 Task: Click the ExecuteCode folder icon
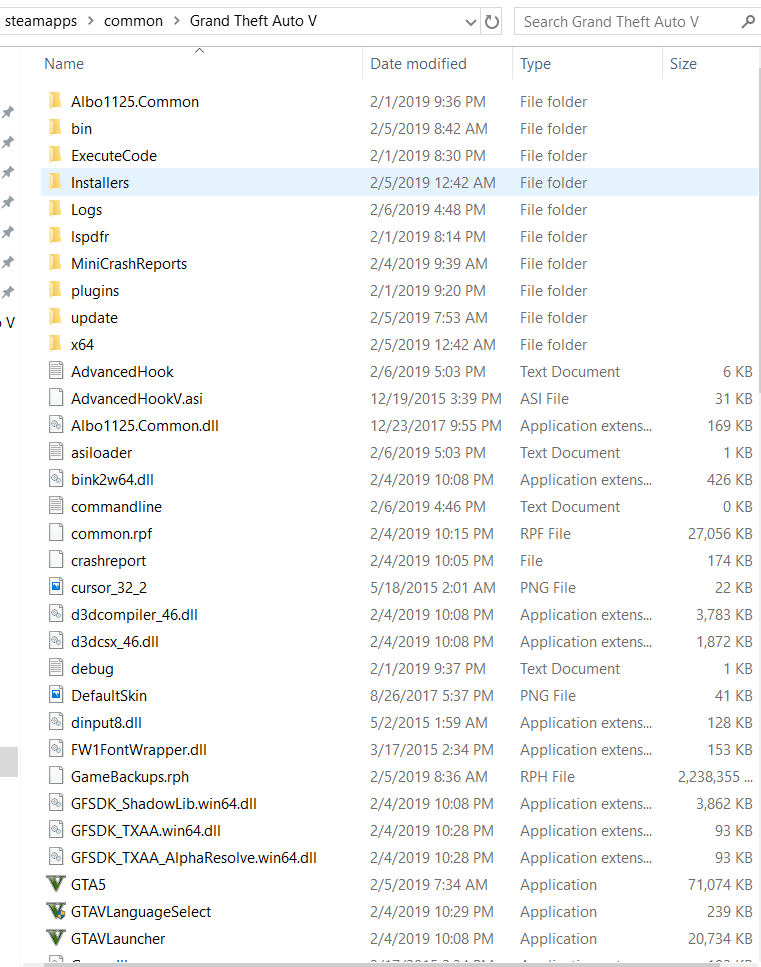56,155
